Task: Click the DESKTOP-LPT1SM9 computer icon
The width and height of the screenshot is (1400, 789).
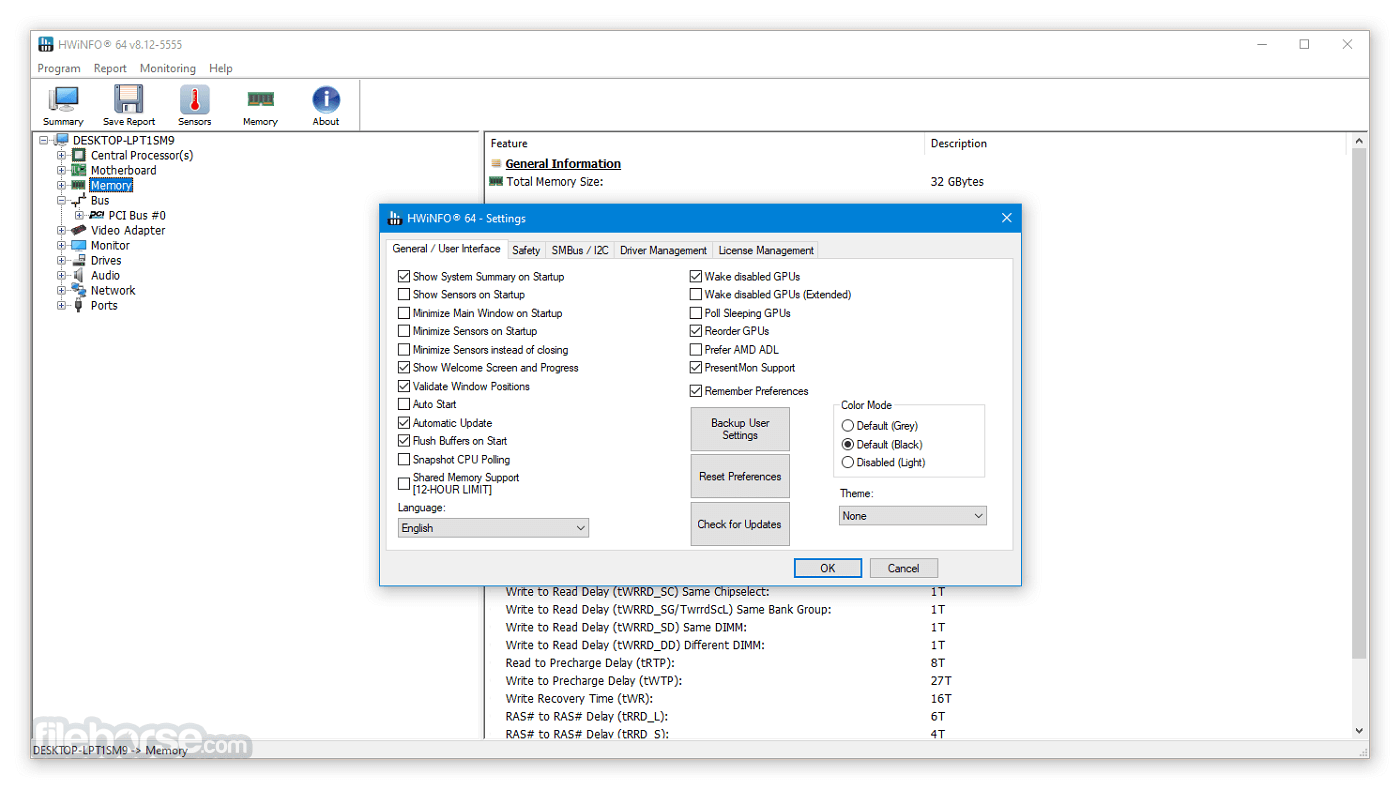Action: 61,140
